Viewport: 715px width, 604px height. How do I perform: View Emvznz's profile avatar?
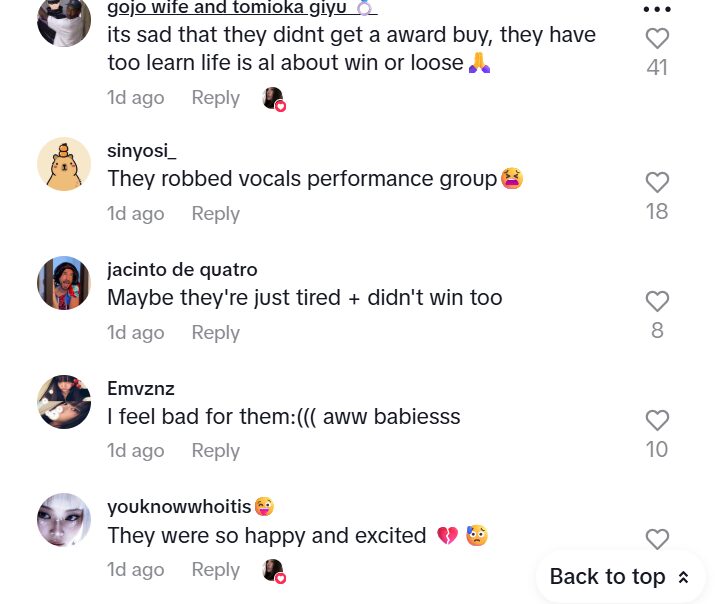[64, 402]
